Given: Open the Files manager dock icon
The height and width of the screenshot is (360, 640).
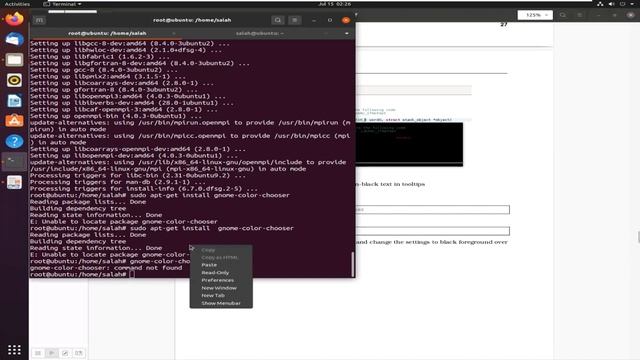Looking at the screenshot, I should (14, 60).
